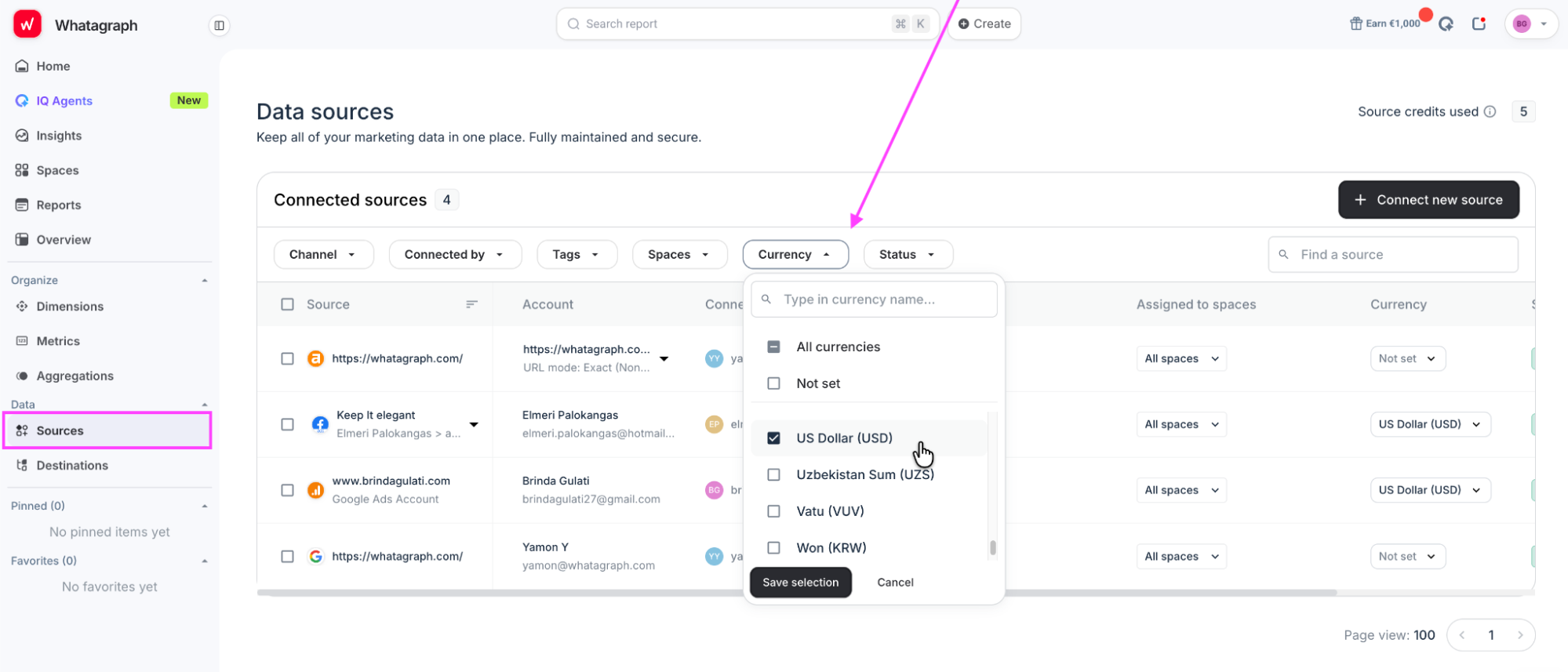Click the search icon in currency name field
The image size is (1568, 672).
766,300
